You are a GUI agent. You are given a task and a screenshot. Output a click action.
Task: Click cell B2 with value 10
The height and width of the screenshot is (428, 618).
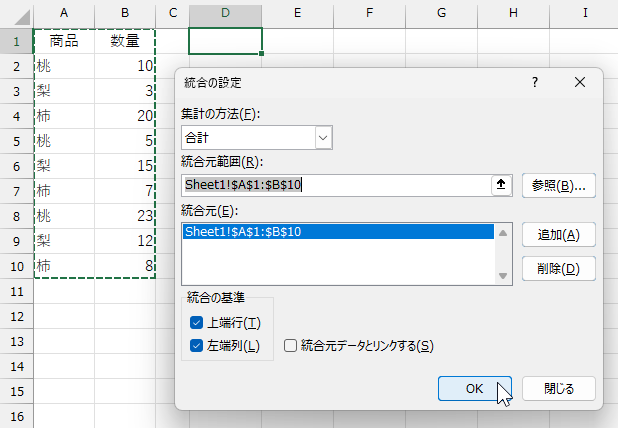[125, 66]
